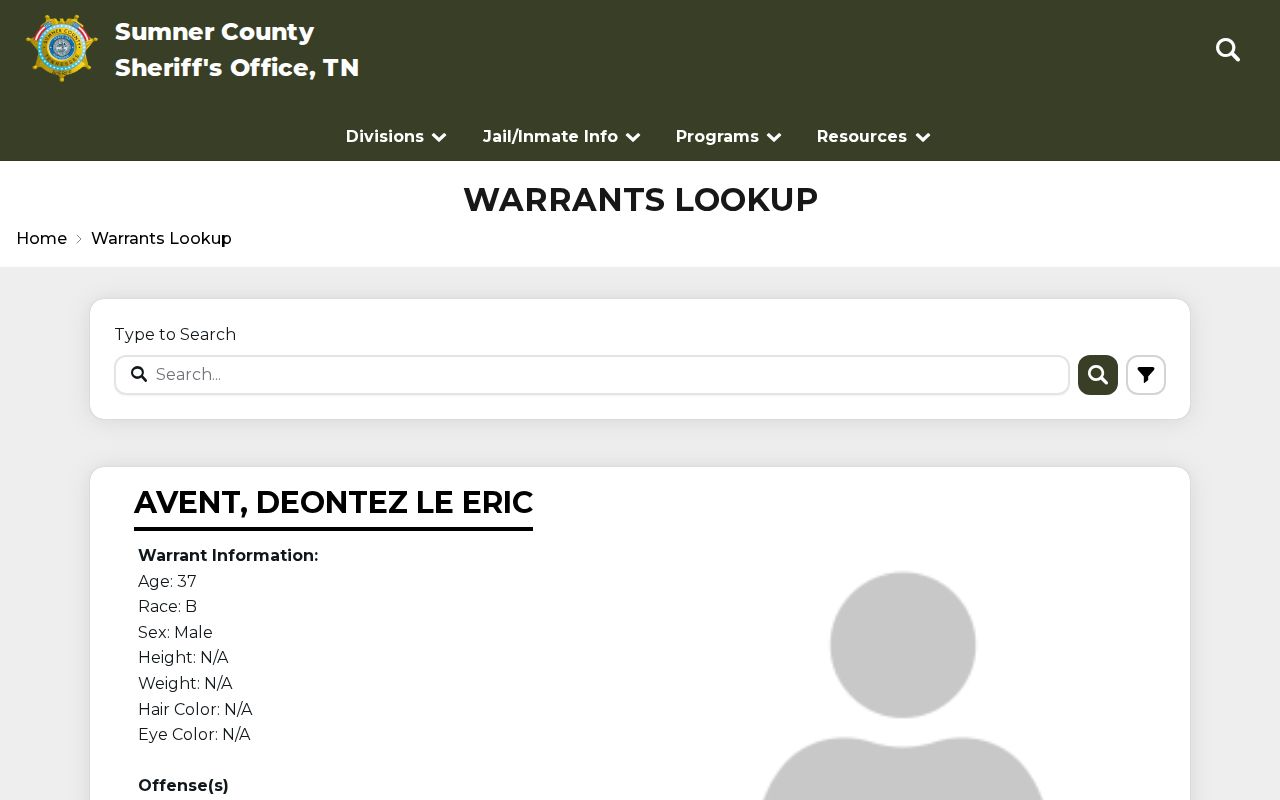Image resolution: width=1280 pixels, height=800 pixels.
Task: Open site search magnifier in header
Action: (1228, 49)
